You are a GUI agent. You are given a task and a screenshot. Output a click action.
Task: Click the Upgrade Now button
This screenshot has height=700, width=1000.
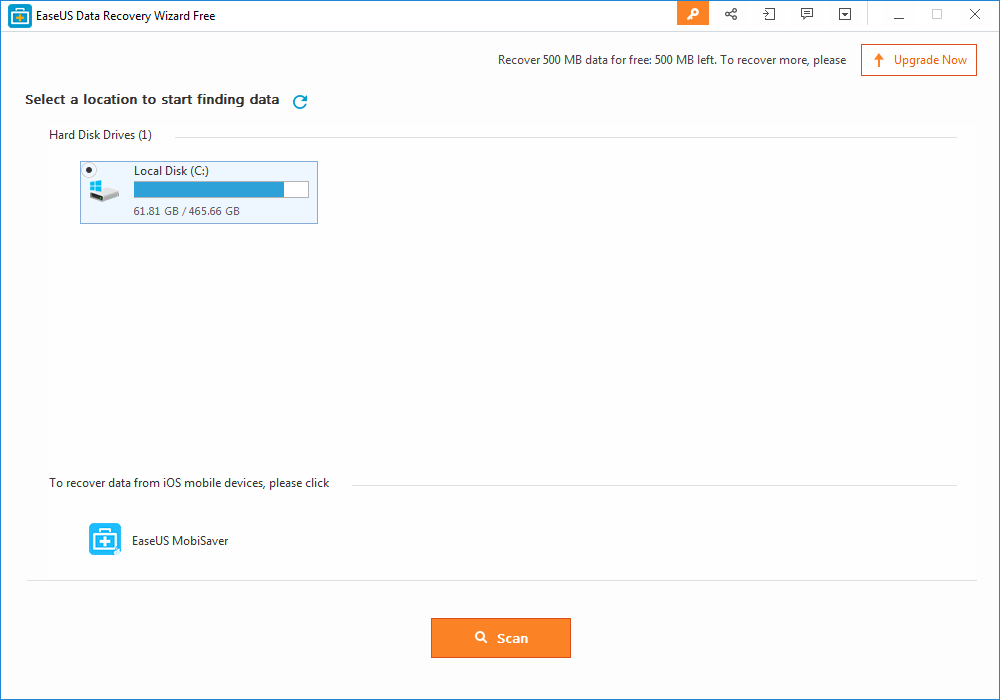point(918,60)
